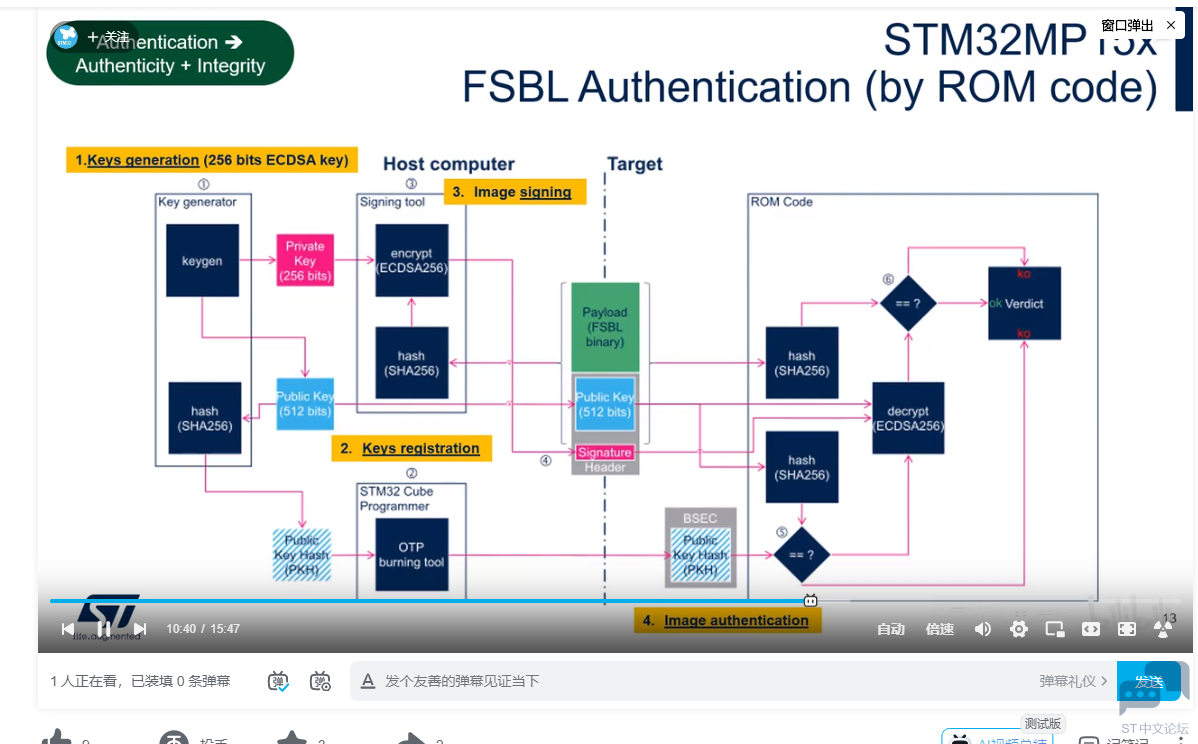Toggle danmaku display on or off
Image resolution: width=1198 pixels, height=744 pixels.
[279, 681]
